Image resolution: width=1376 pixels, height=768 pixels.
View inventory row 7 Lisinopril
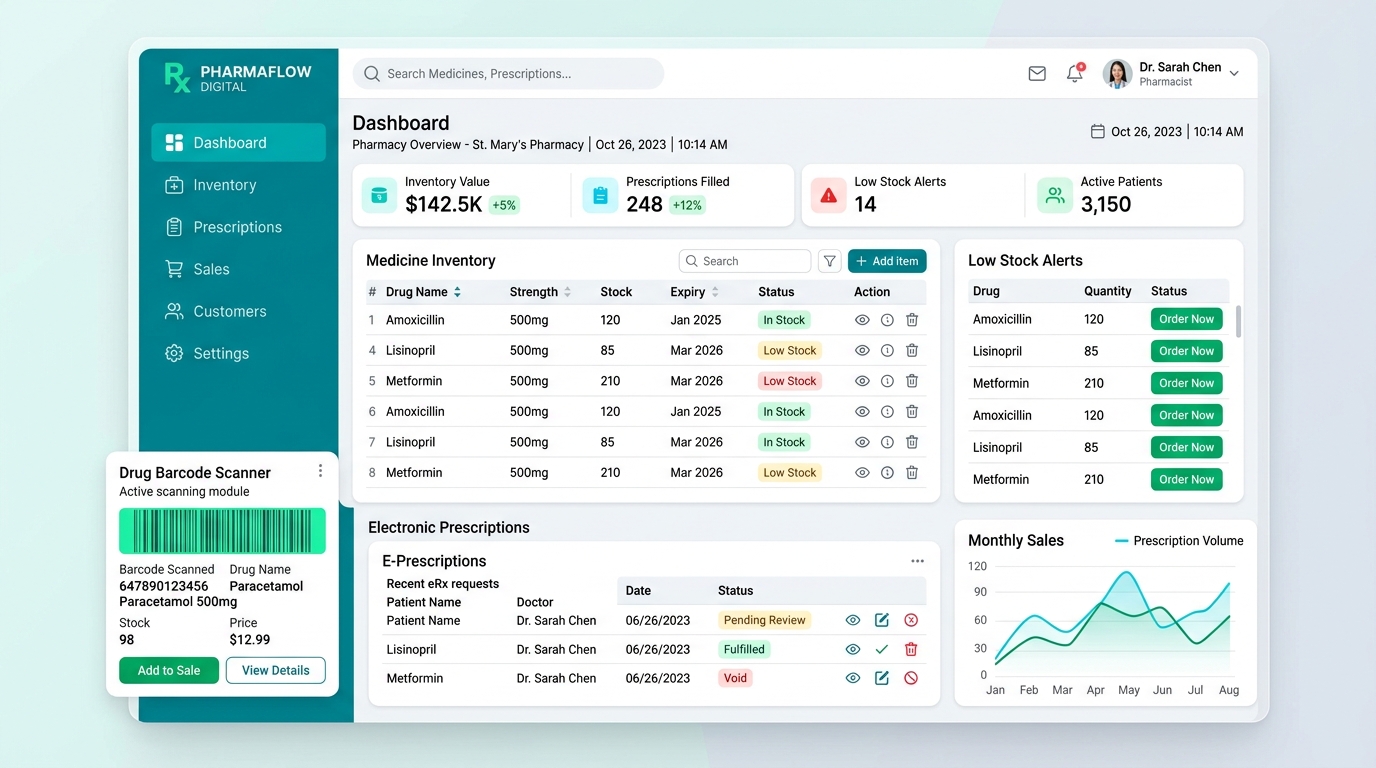coord(862,442)
